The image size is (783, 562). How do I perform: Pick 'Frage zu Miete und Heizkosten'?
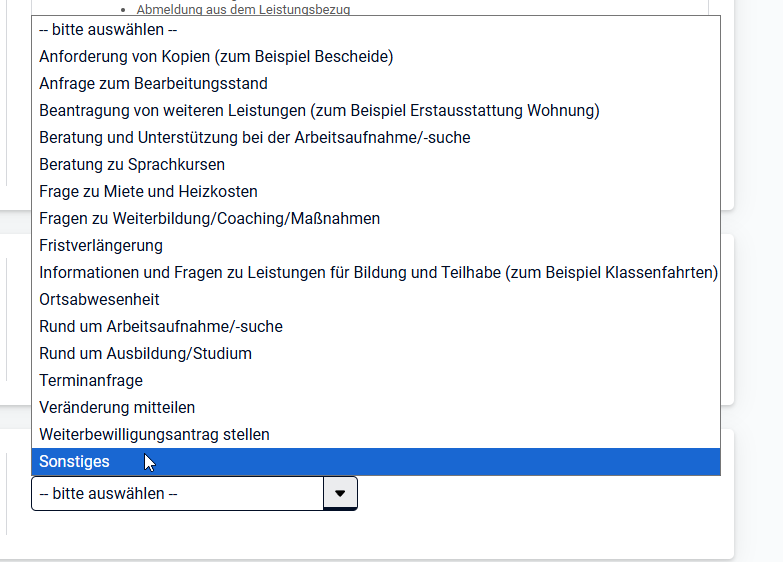pos(148,192)
